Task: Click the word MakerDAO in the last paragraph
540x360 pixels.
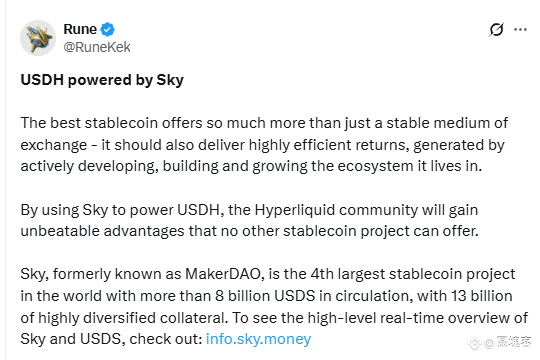Action: (223, 274)
